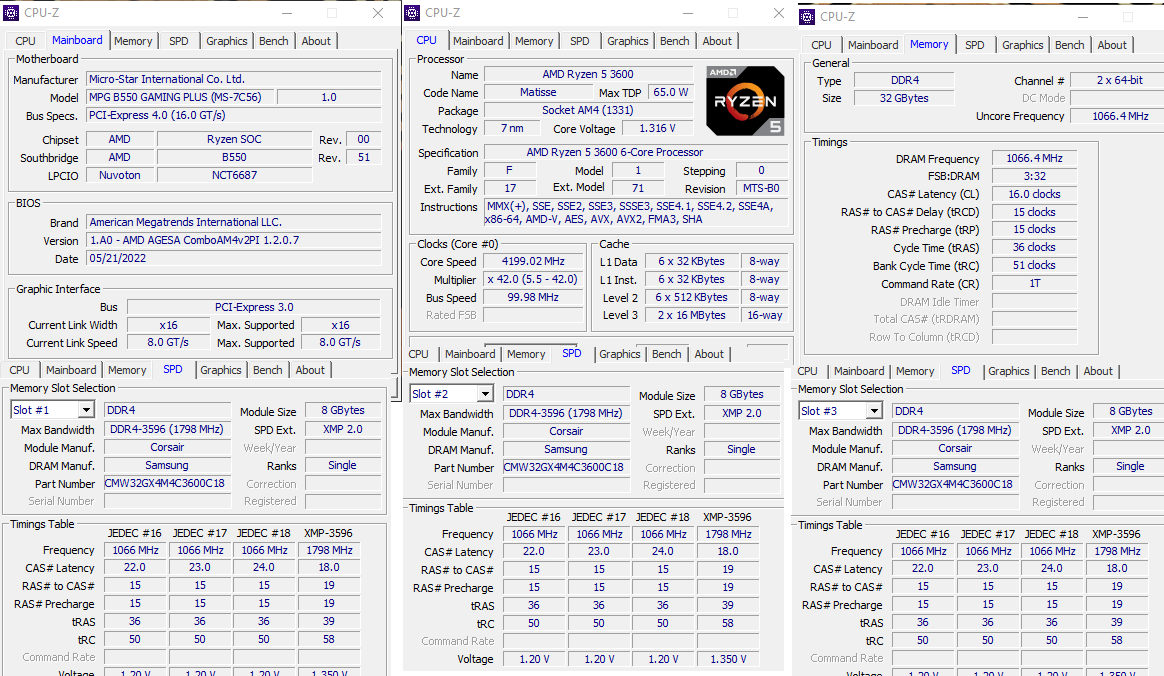Open the Slot #3 memory slot dropdown

(874, 410)
